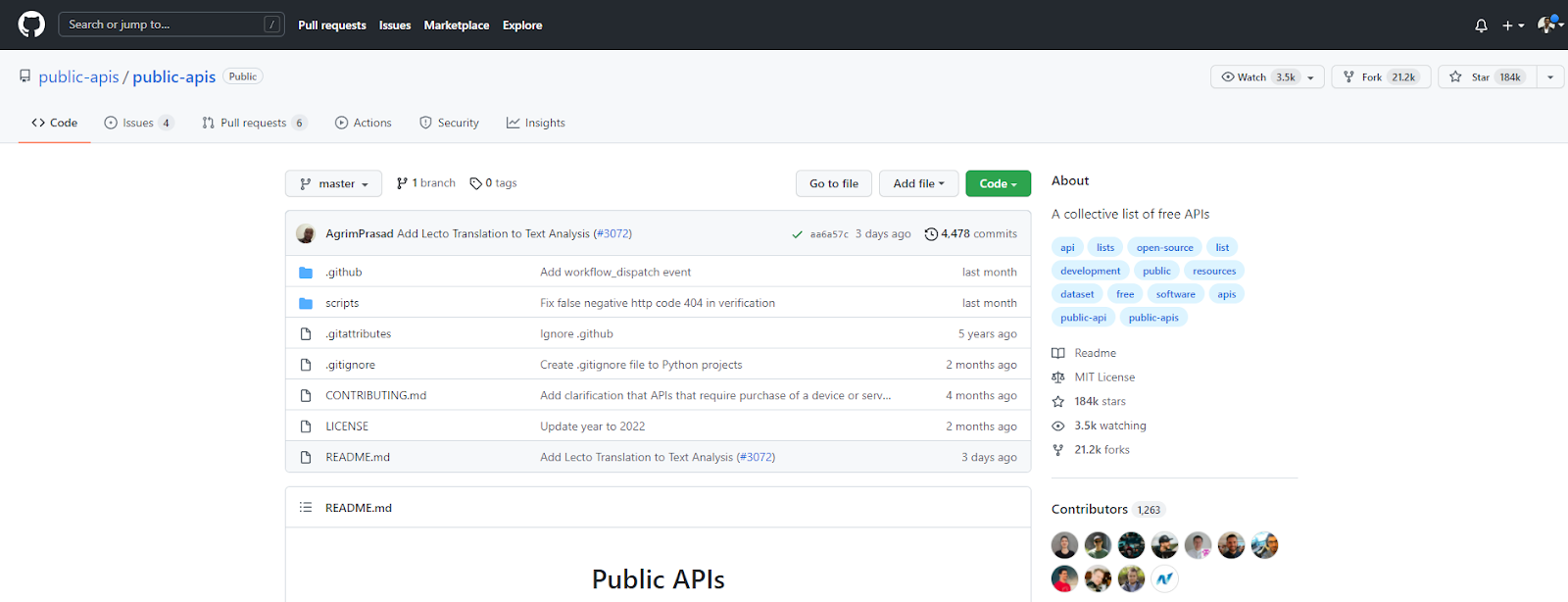Open README table of contents icon

tap(306, 508)
